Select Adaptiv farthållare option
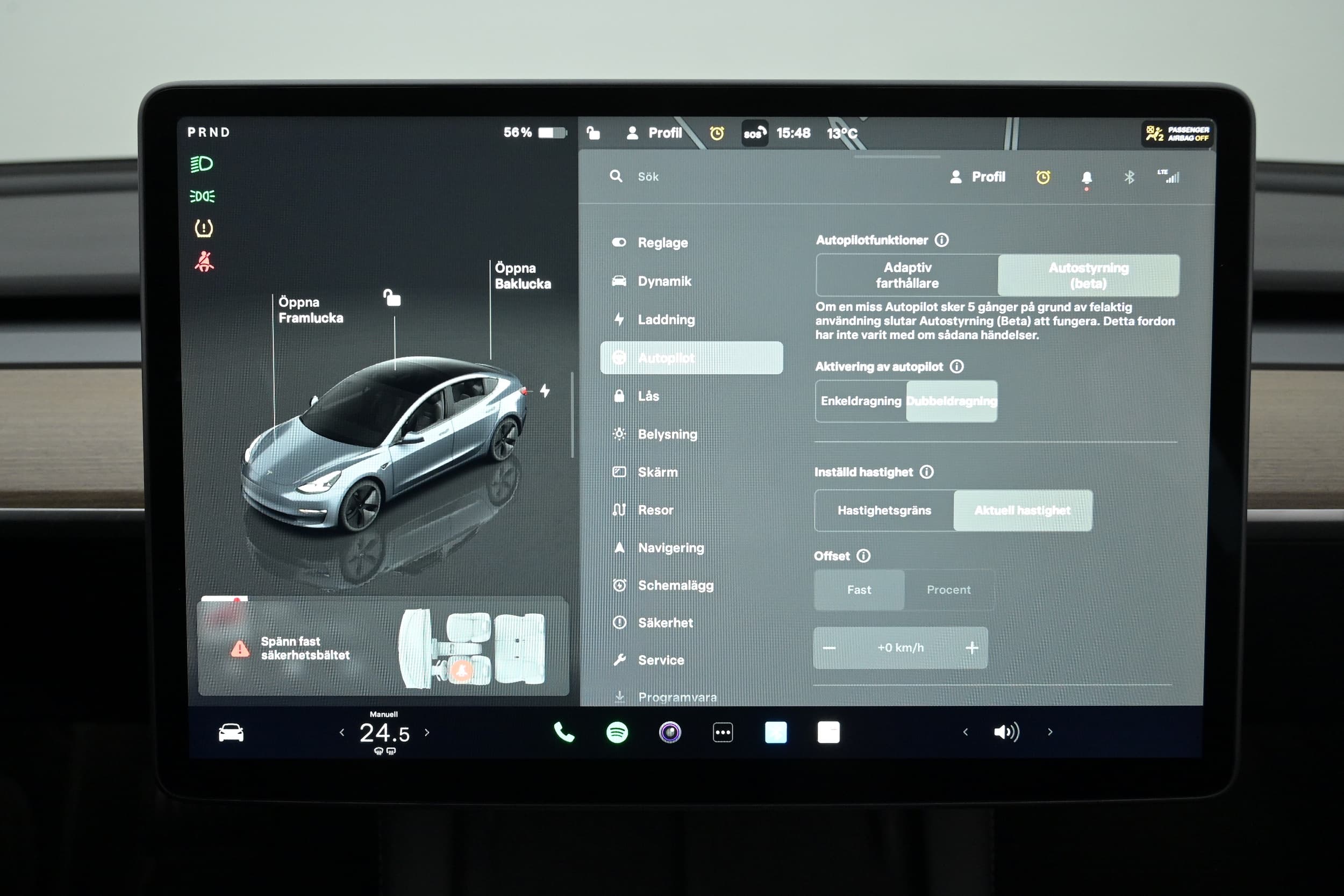 [x=907, y=275]
